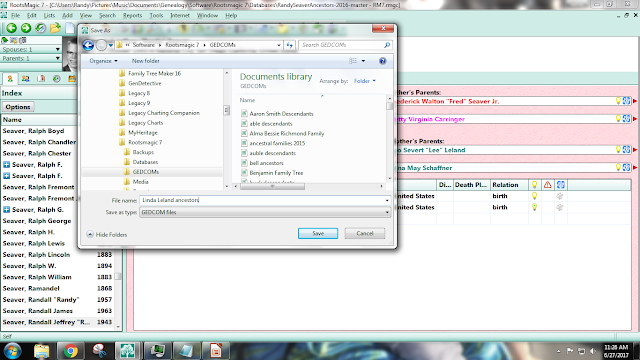Screen dimensions: 640x360
Task: Expand the plus box beside Seaver, Ralph G.
Action: pyautogui.click(x=7, y=209)
